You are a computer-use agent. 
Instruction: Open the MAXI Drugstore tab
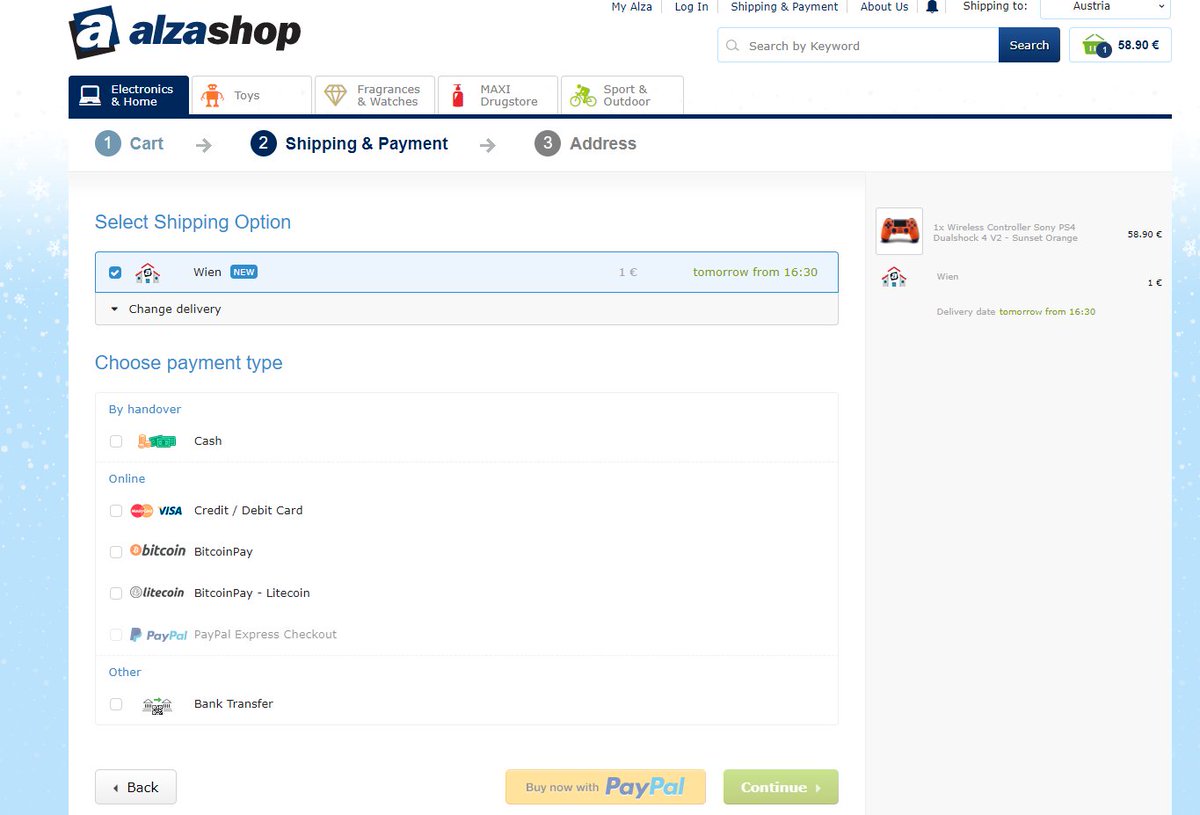point(497,96)
